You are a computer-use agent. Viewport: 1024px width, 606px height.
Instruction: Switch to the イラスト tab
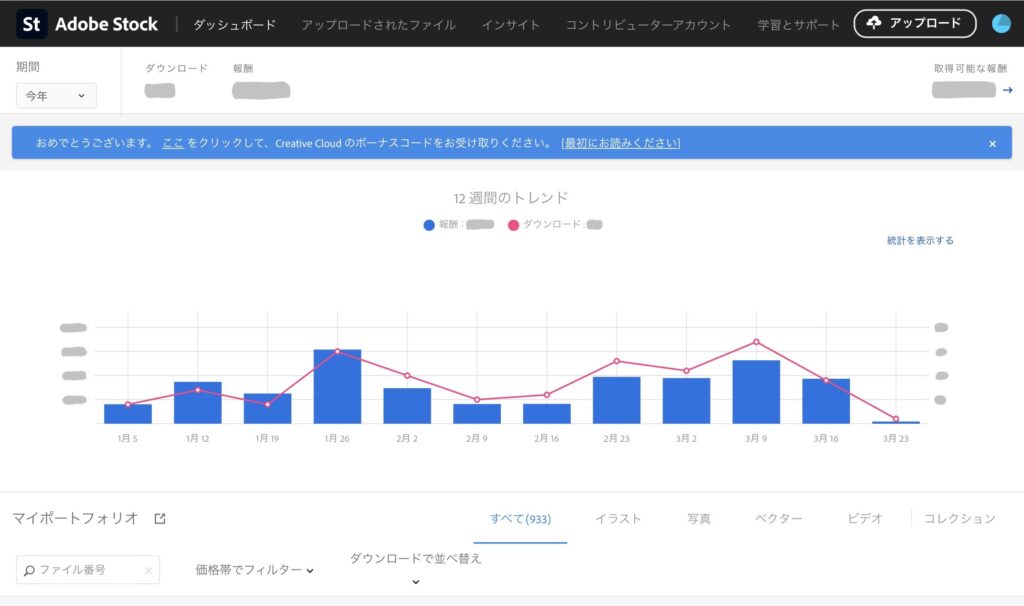coord(618,518)
